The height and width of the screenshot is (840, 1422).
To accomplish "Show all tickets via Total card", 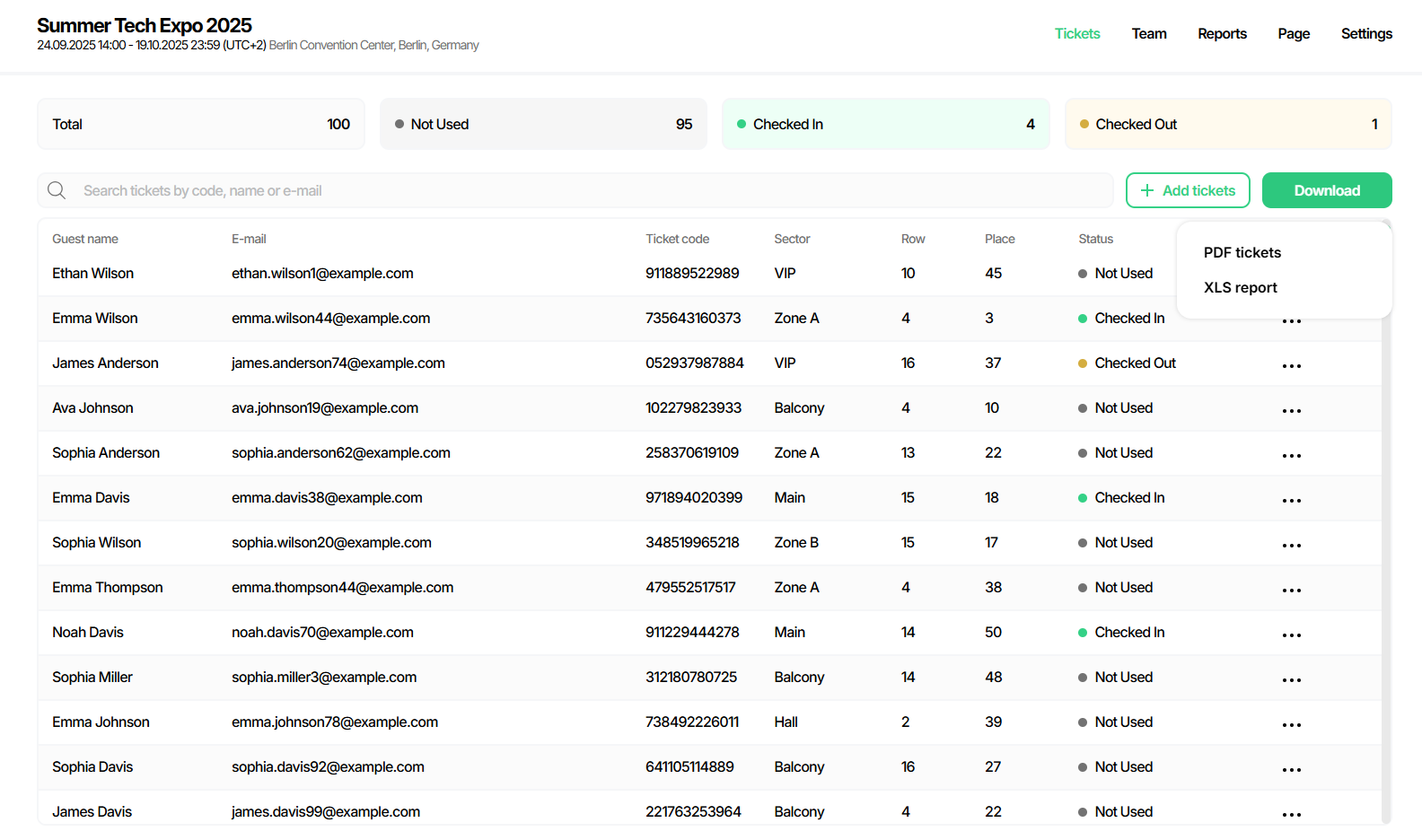I will pyautogui.click(x=201, y=124).
